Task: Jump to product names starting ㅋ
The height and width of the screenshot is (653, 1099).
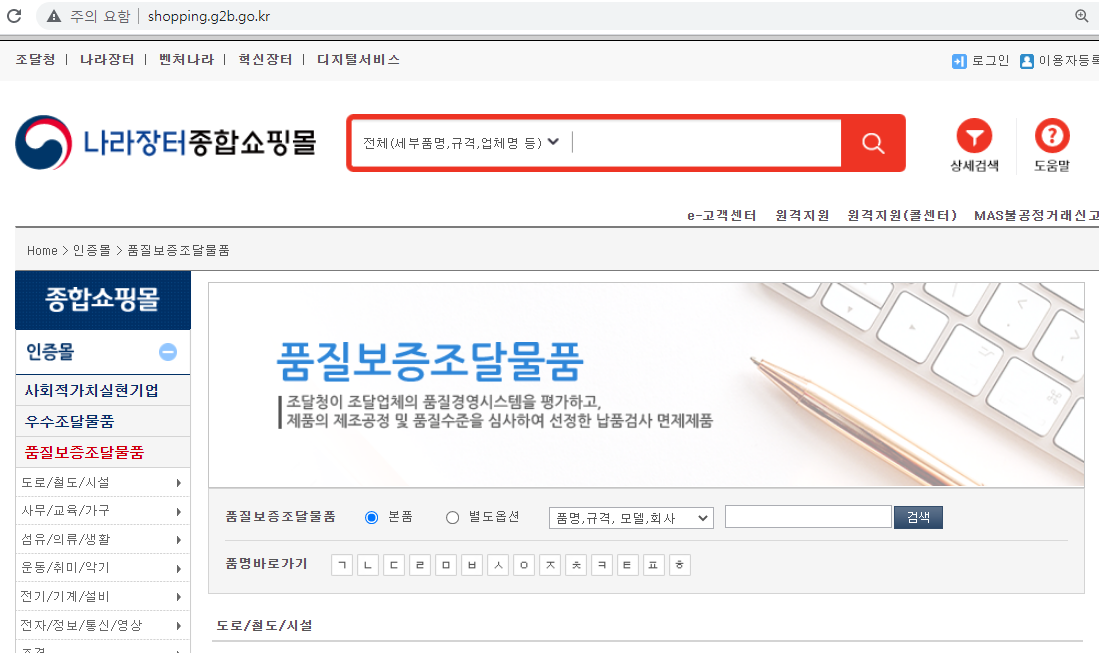Action: pyautogui.click(x=602, y=565)
